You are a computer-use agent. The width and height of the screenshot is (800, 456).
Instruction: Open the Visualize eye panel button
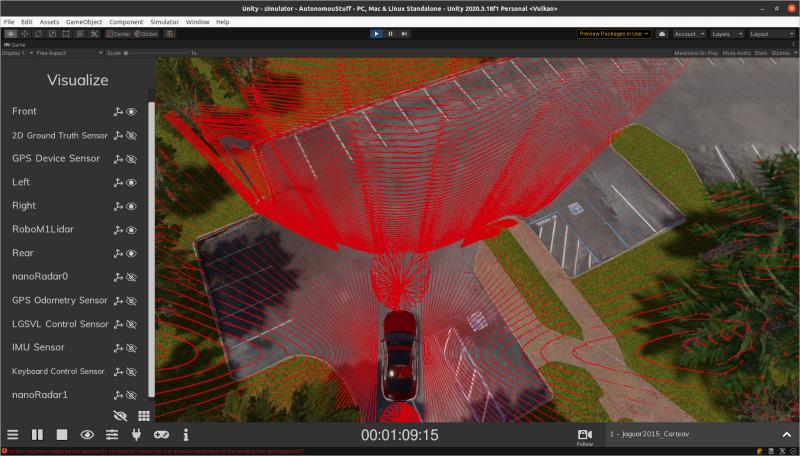coord(87,435)
